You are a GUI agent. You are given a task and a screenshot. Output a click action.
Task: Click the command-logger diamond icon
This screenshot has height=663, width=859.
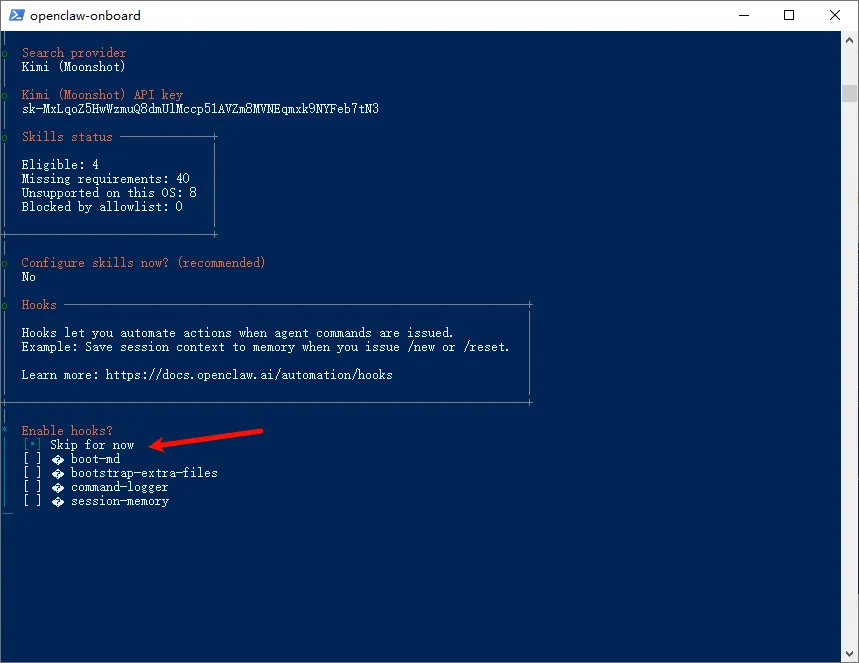pos(58,488)
